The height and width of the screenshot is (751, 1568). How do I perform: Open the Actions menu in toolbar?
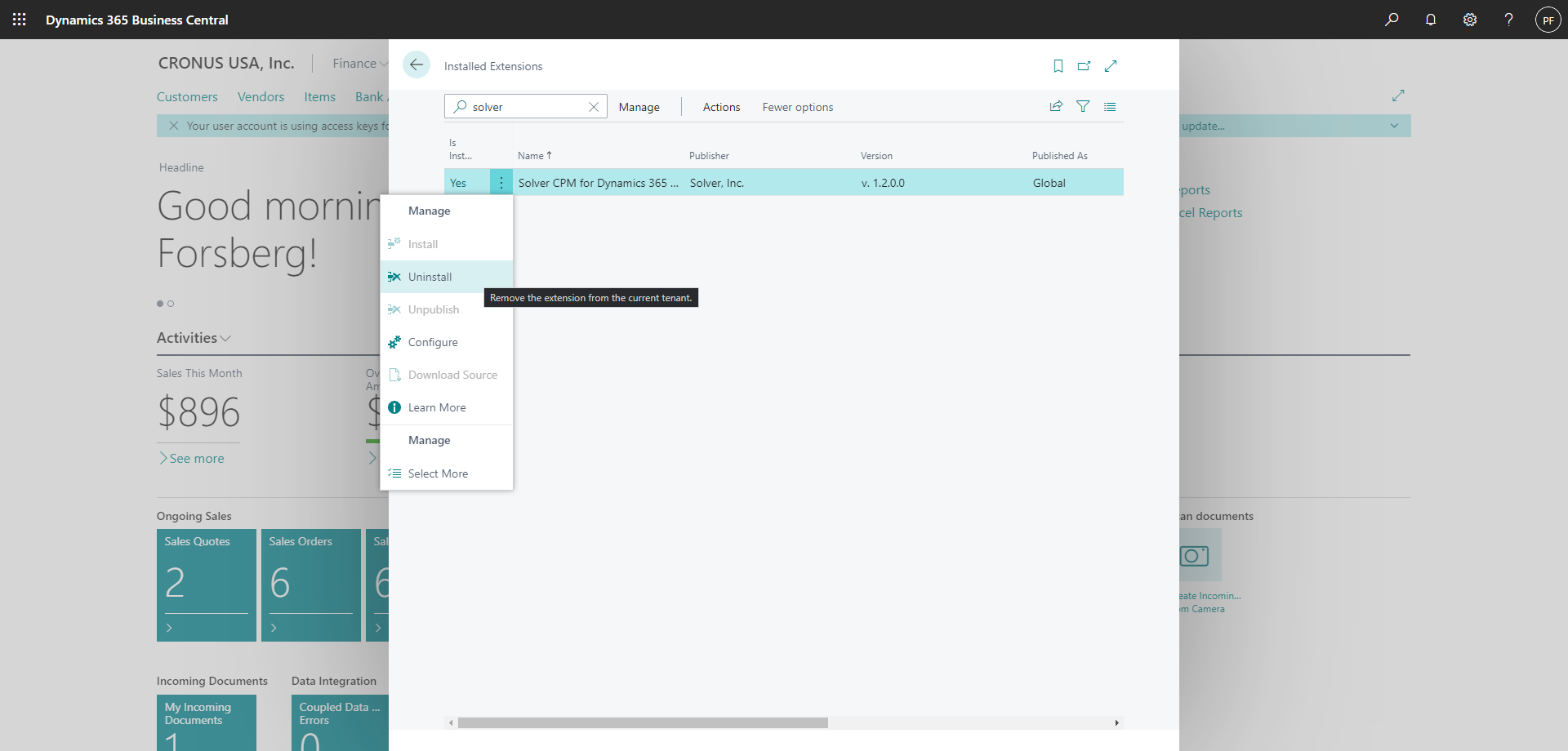pos(721,107)
